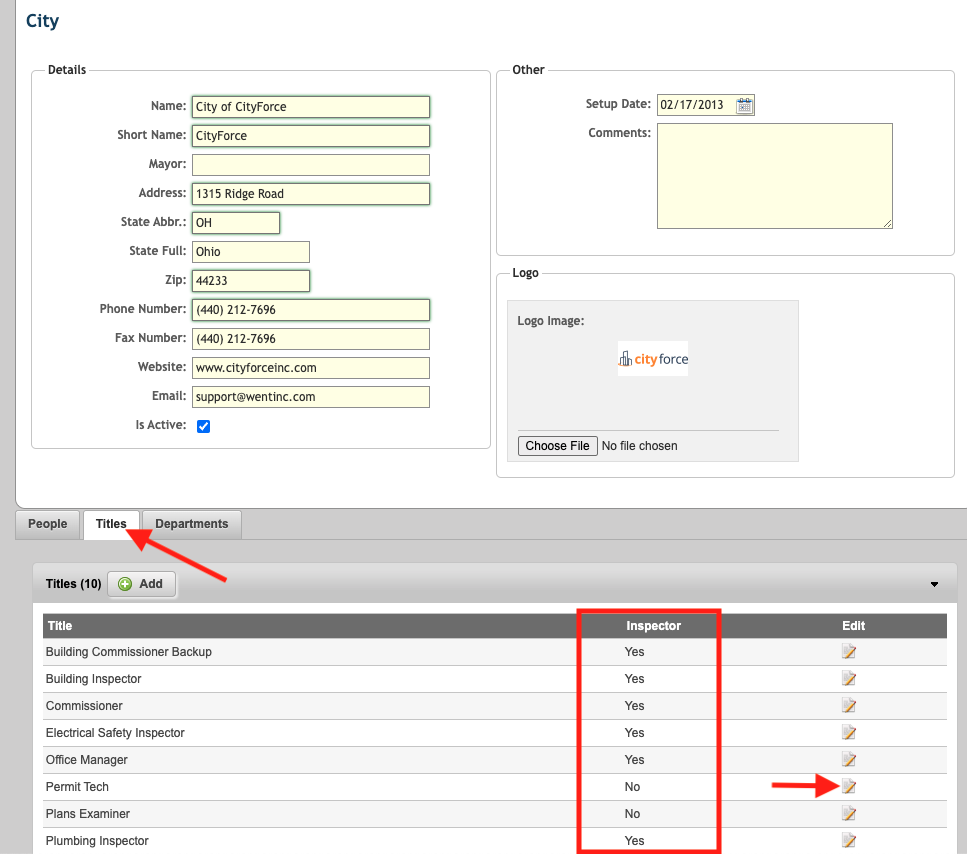Viewport: 967px width, 854px height.
Task: Click the Phone Number field
Action: [311, 310]
